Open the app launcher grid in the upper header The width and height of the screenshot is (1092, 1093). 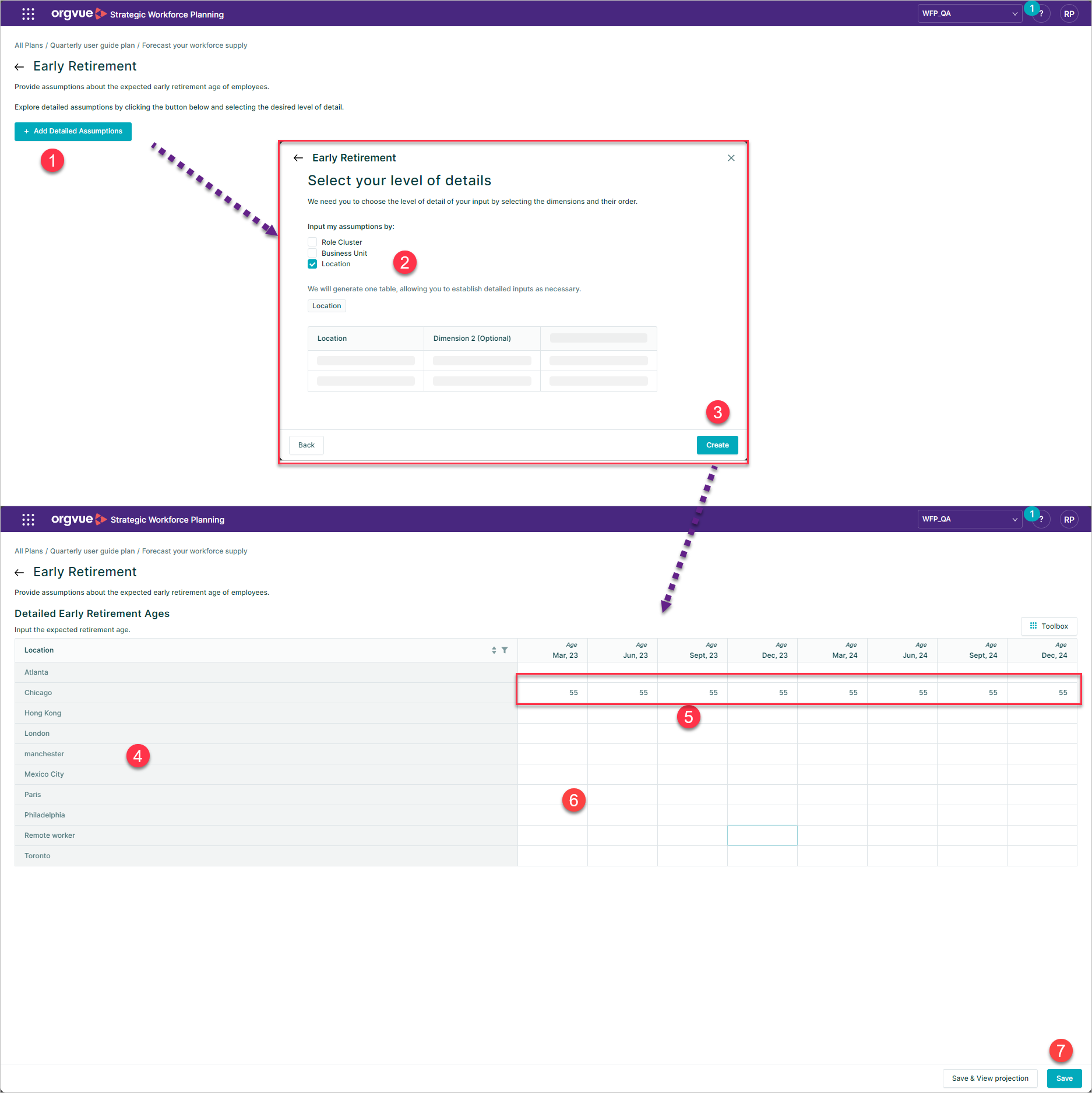click(x=28, y=14)
